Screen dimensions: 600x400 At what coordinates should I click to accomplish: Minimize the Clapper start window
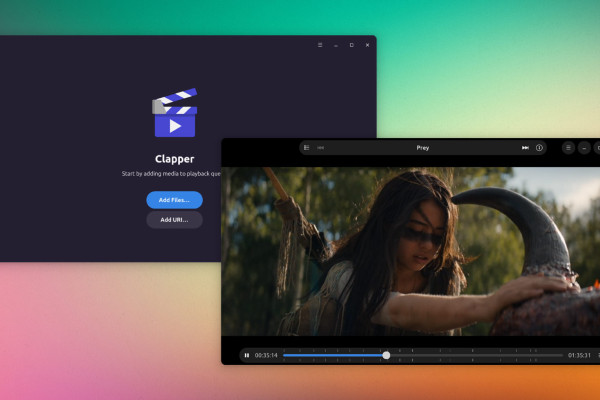pos(336,45)
